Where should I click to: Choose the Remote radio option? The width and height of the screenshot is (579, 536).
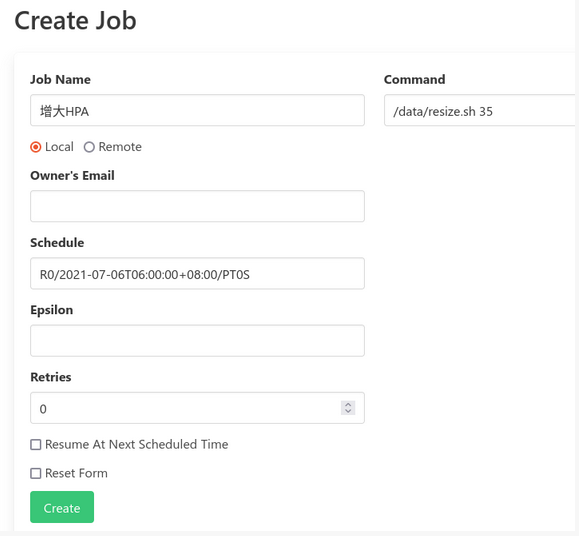[x=89, y=147]
